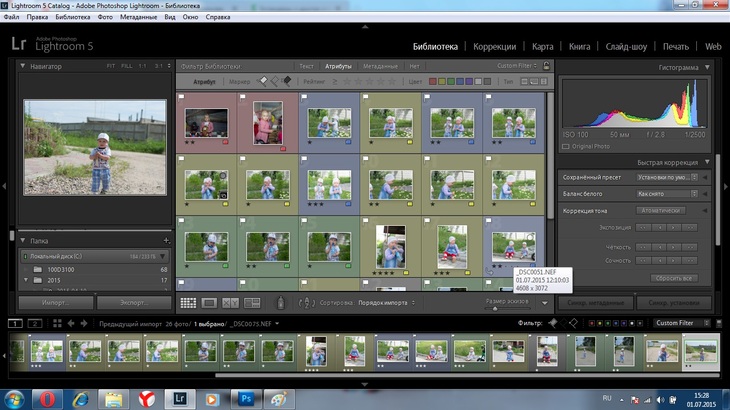Screen dimensions: 730x410
Task: Switch to Слайд-шоу module
Action: pos(626,47)
